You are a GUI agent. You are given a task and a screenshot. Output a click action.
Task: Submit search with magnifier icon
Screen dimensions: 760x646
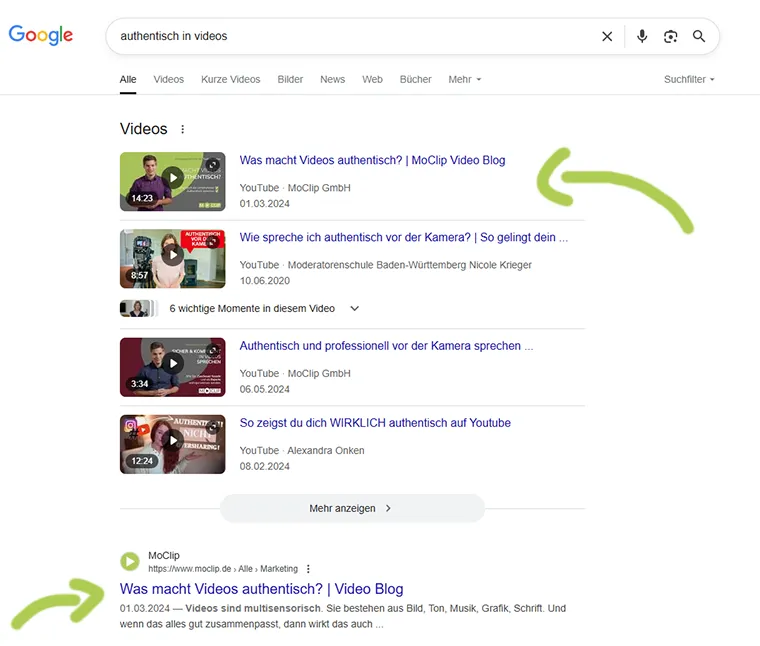698,36
